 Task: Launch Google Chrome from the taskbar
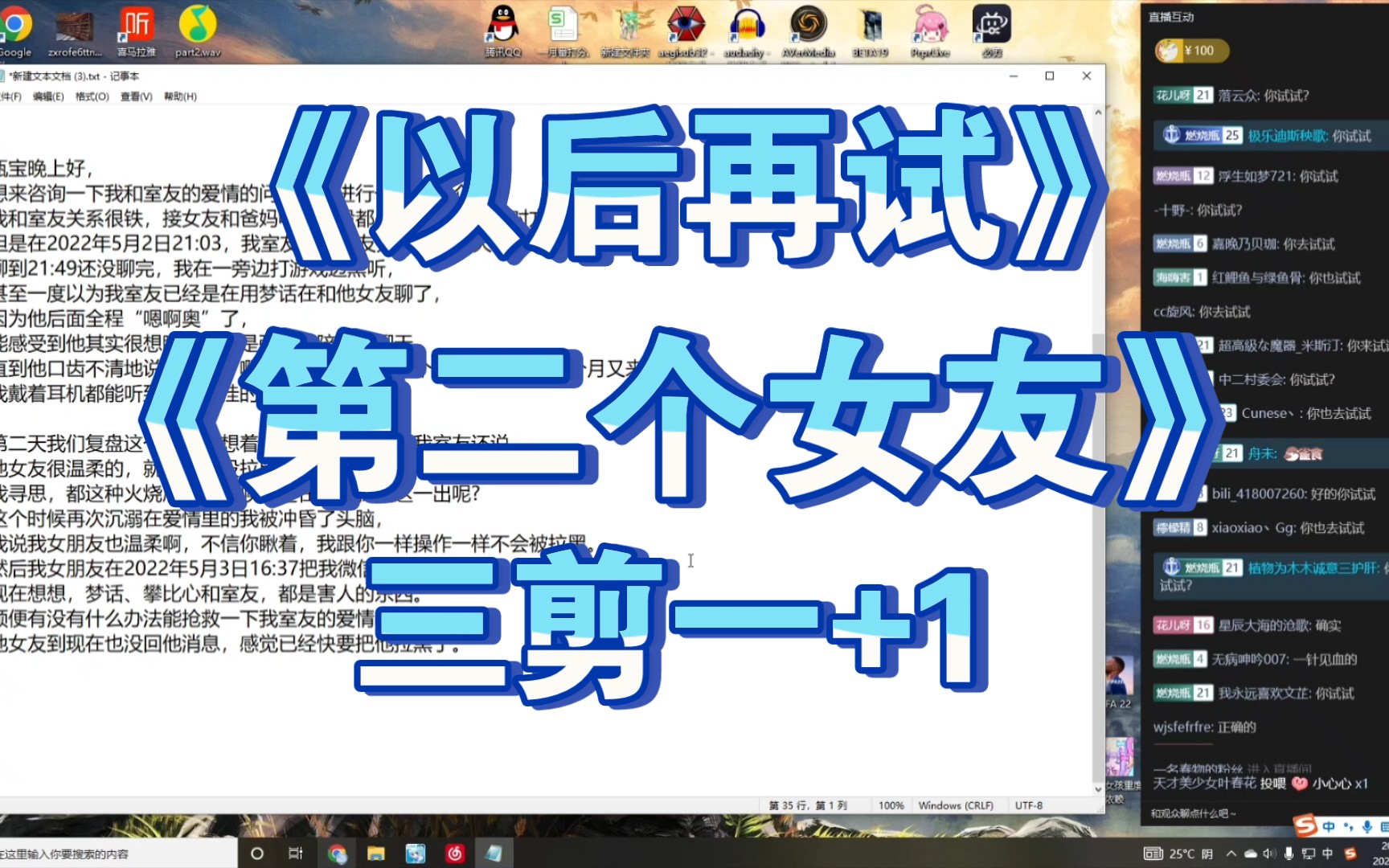point(337,854)
